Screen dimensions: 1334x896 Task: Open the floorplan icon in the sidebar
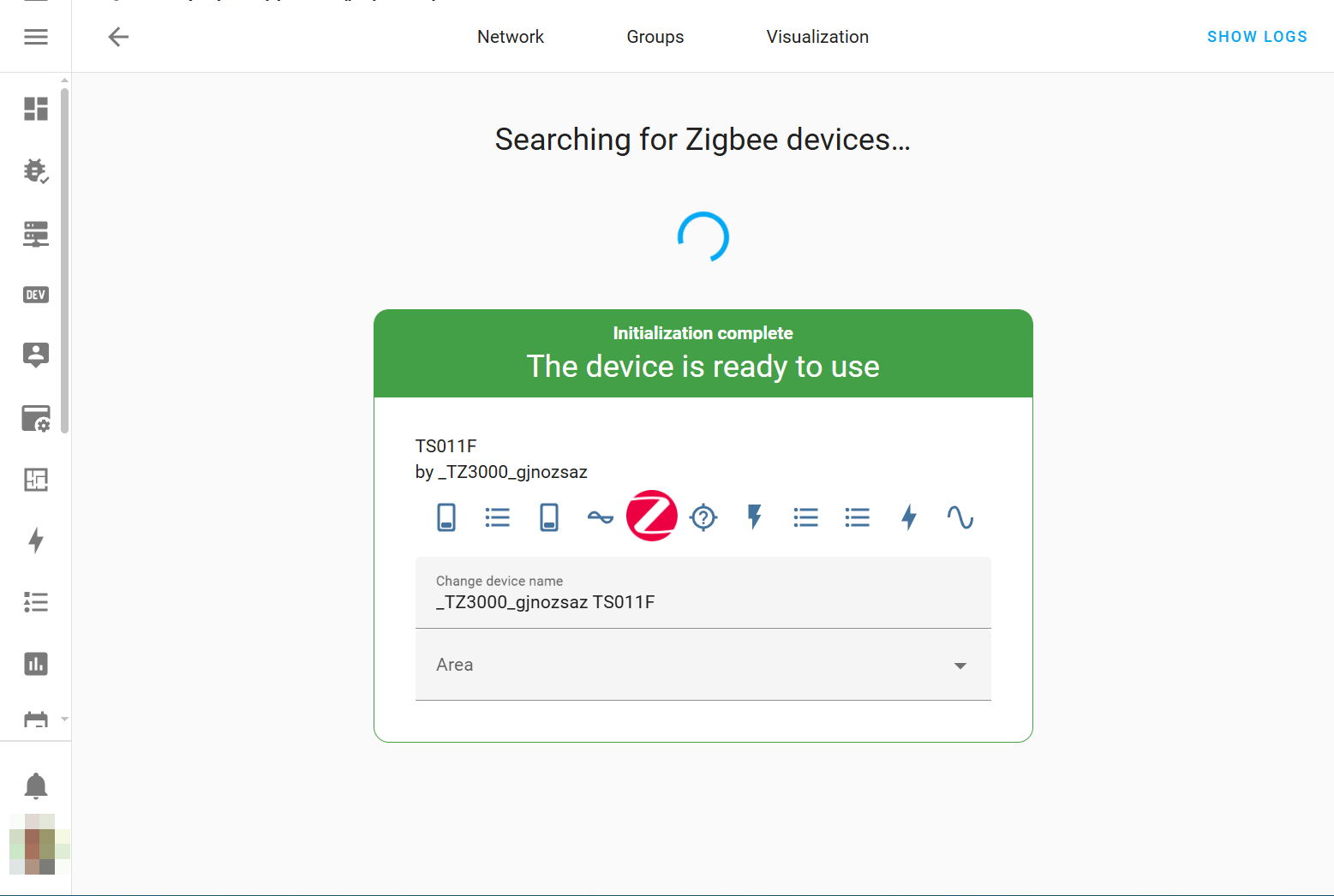coord(36,480)
